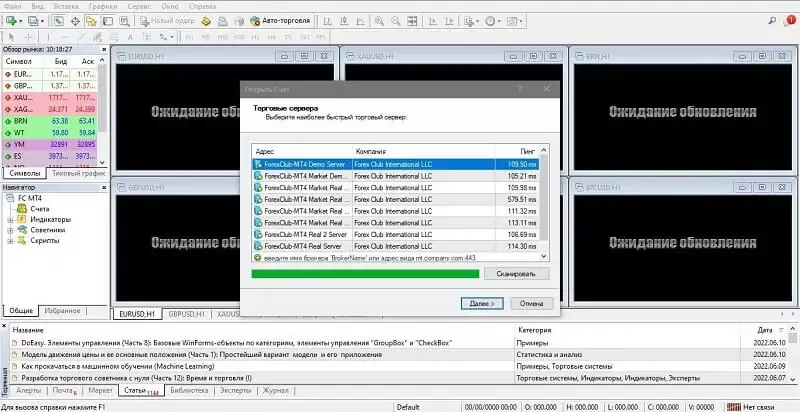
Task: Toggle chart auto scroll icon
Action: click(x=433, y=21)
